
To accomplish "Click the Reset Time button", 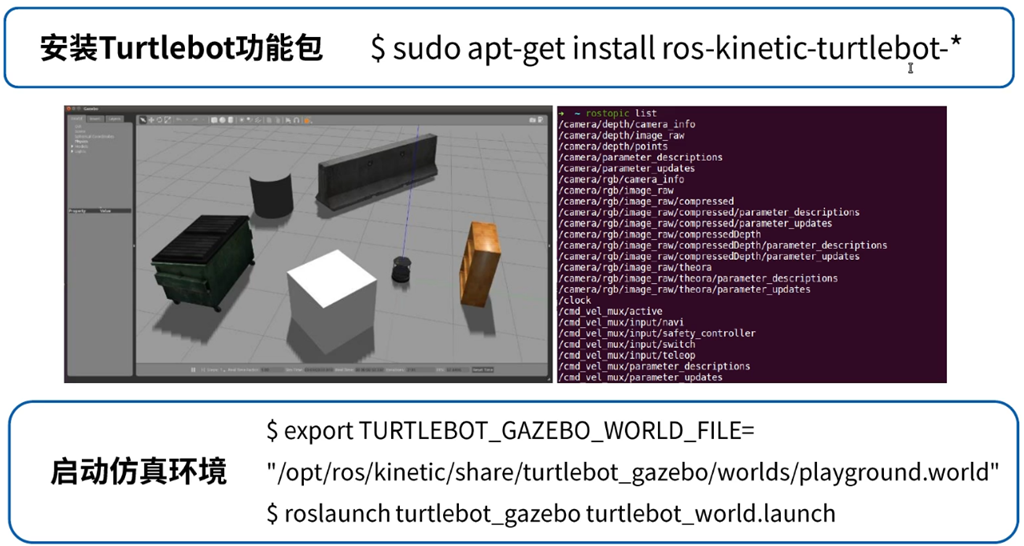I will 483,370.
